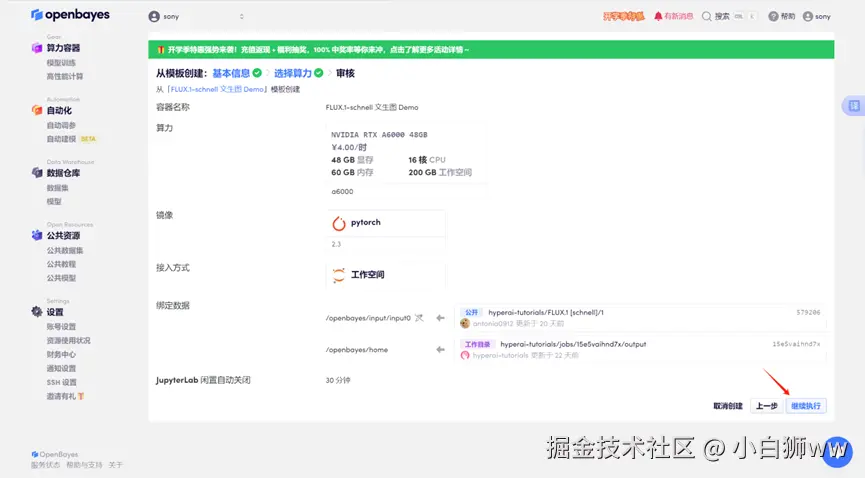Click the 设置 gear icon in sidebar
Image resolution: width=865 pixels, height=478 pixels.
coord(37,312)
